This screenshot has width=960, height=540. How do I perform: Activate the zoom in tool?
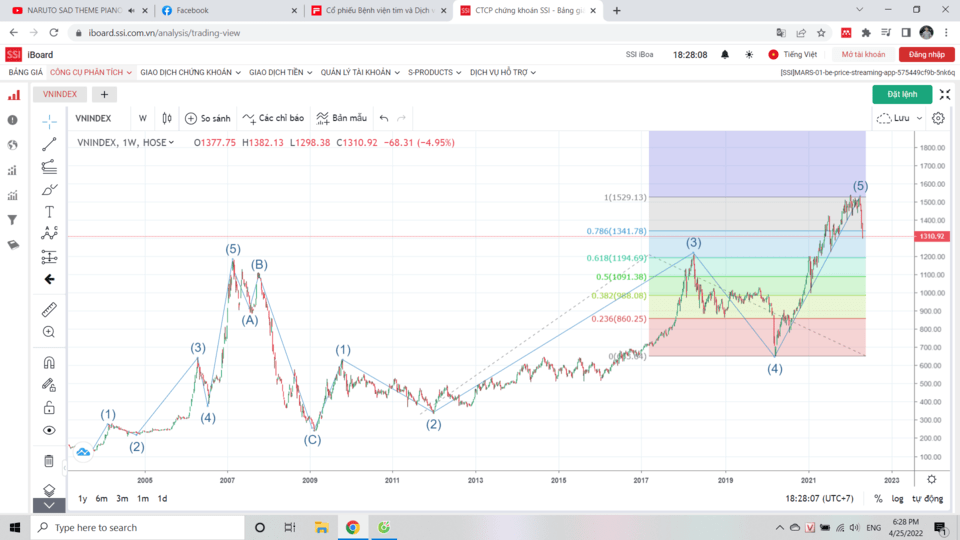coord(49,332)
